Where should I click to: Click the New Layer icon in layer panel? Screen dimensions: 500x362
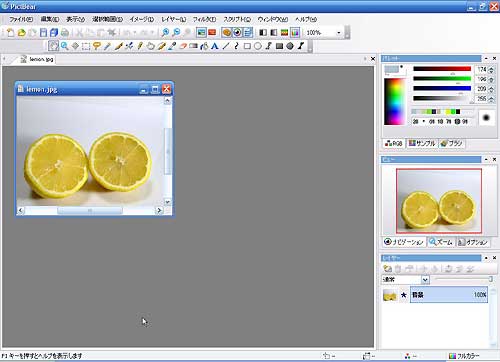(x=387, y=269)
